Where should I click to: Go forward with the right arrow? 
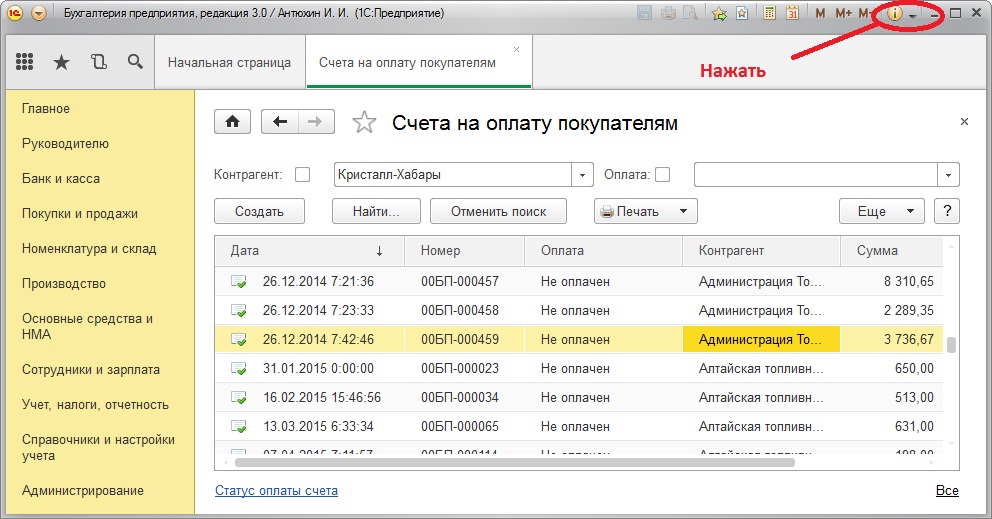(316, 122)
